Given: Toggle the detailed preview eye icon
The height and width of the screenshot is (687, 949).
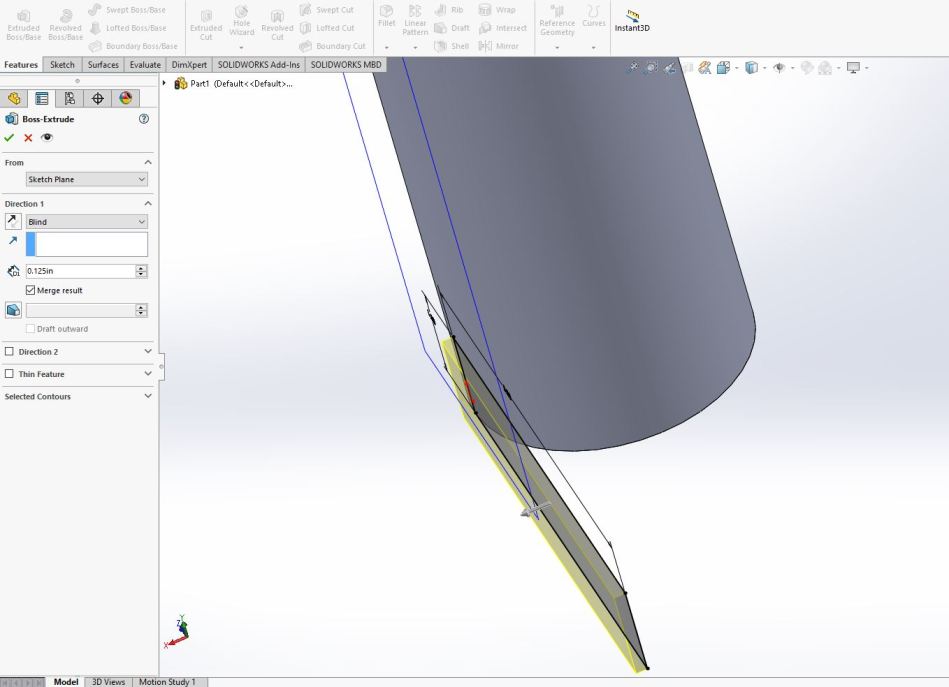Looking at the screenshot, I should point(46,138).
